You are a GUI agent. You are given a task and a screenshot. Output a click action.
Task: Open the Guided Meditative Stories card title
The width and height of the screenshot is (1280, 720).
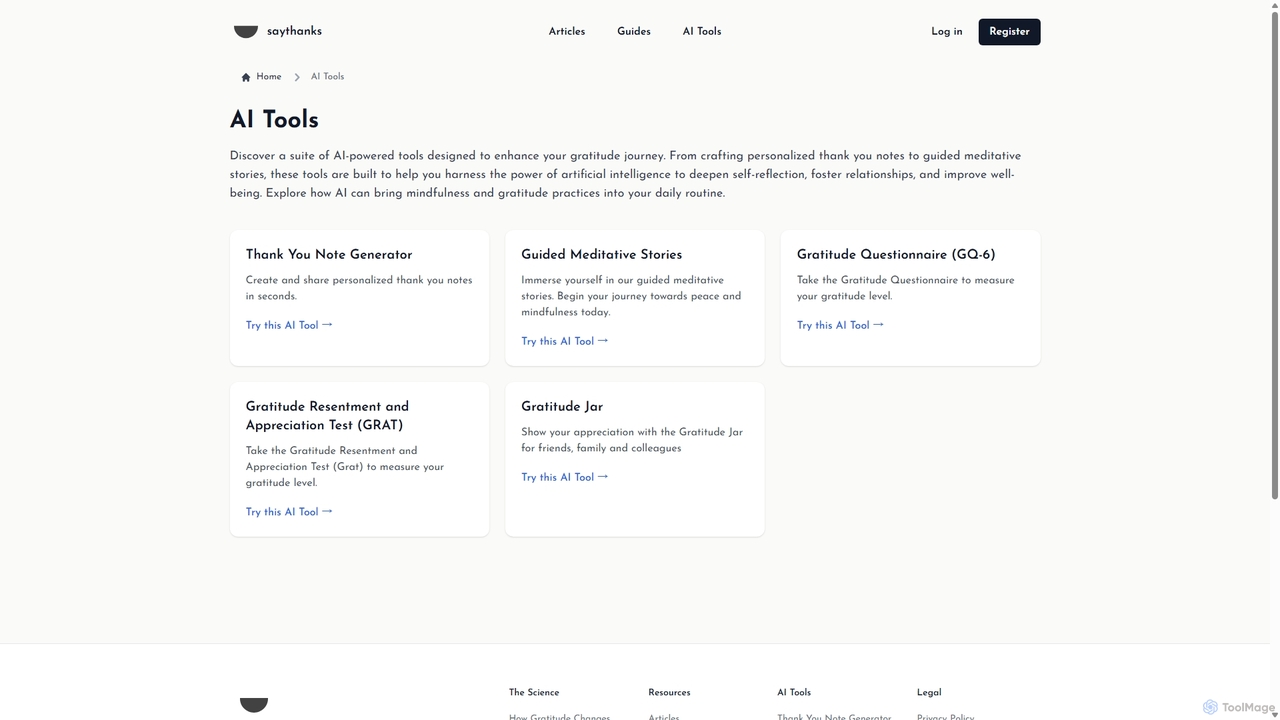point(602,255)
